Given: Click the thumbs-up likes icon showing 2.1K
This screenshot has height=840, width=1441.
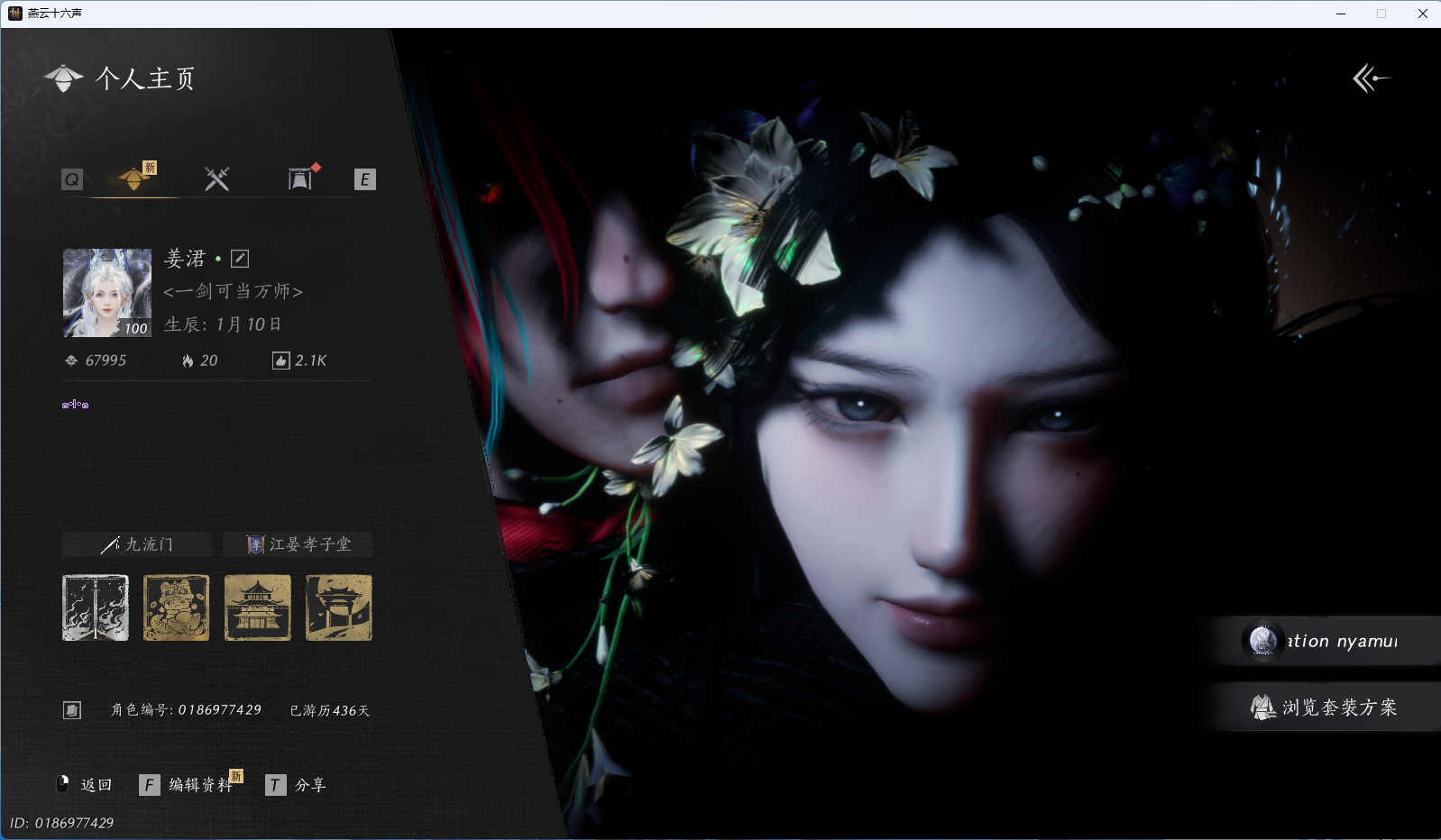Looking at the screenshot, I should click(x=281, y=361).
